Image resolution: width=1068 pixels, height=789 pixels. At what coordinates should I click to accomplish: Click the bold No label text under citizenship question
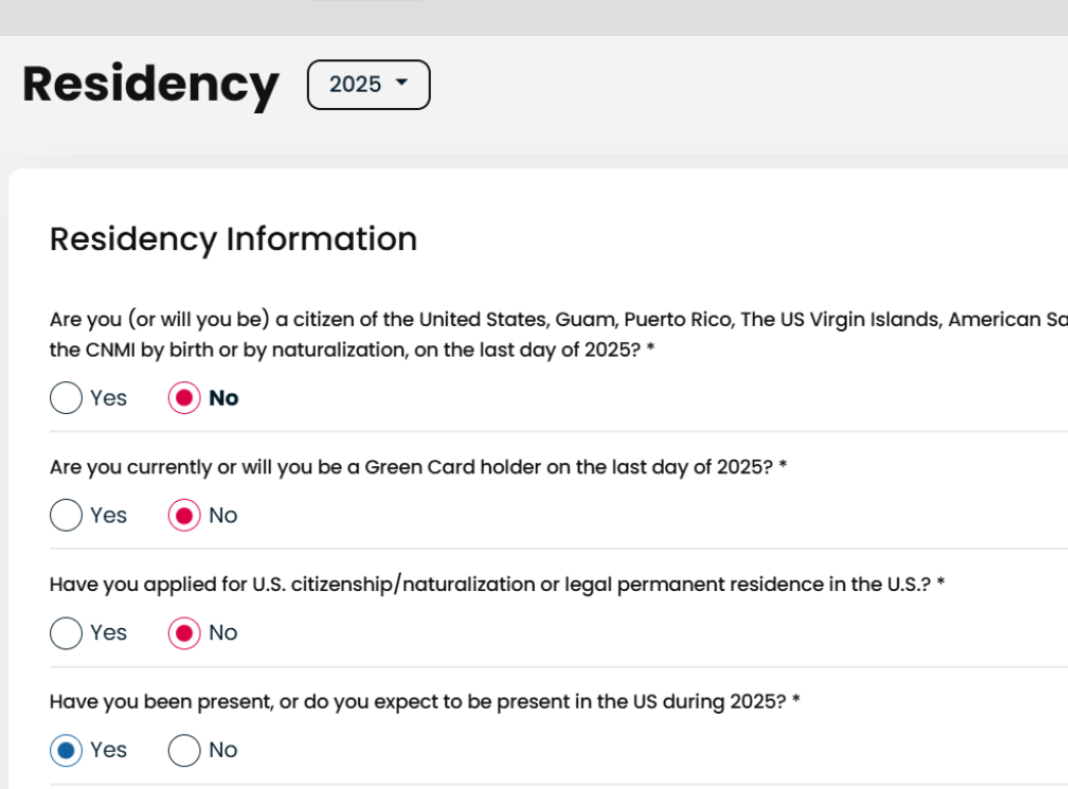[224, 398]
